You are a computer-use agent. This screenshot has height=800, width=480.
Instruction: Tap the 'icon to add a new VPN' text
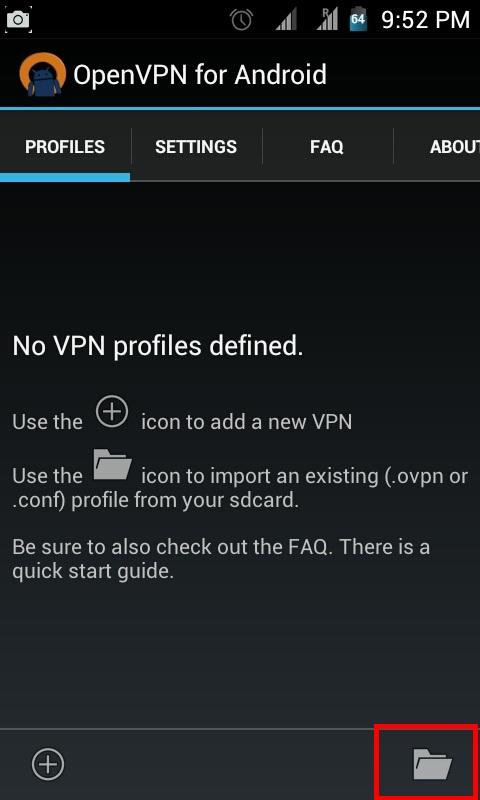point(246,422)
